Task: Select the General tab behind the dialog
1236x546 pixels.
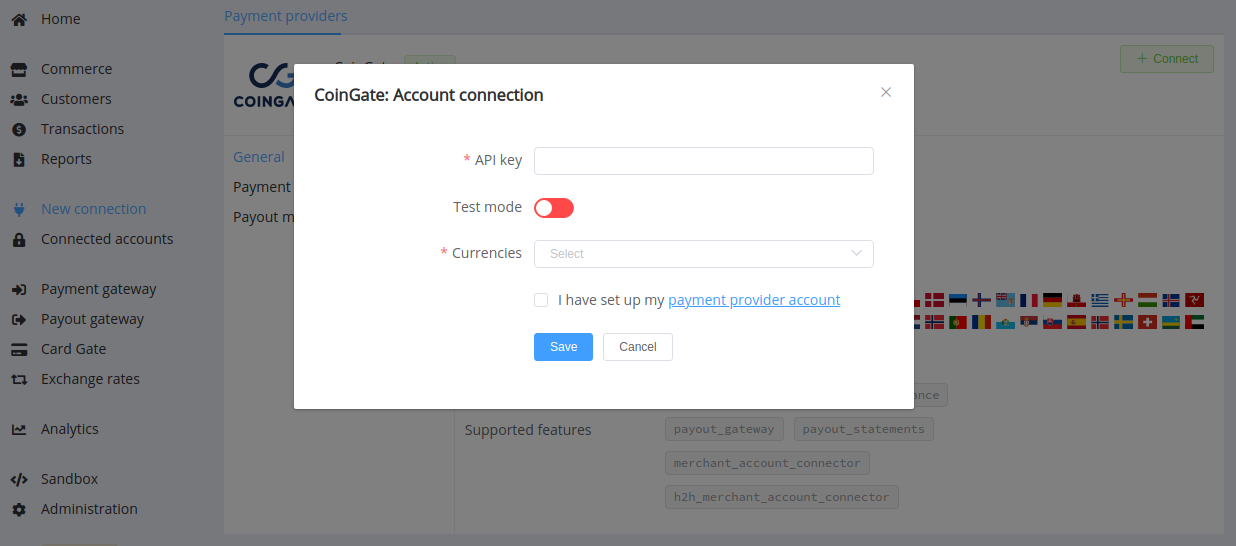Action: (259, 157)
